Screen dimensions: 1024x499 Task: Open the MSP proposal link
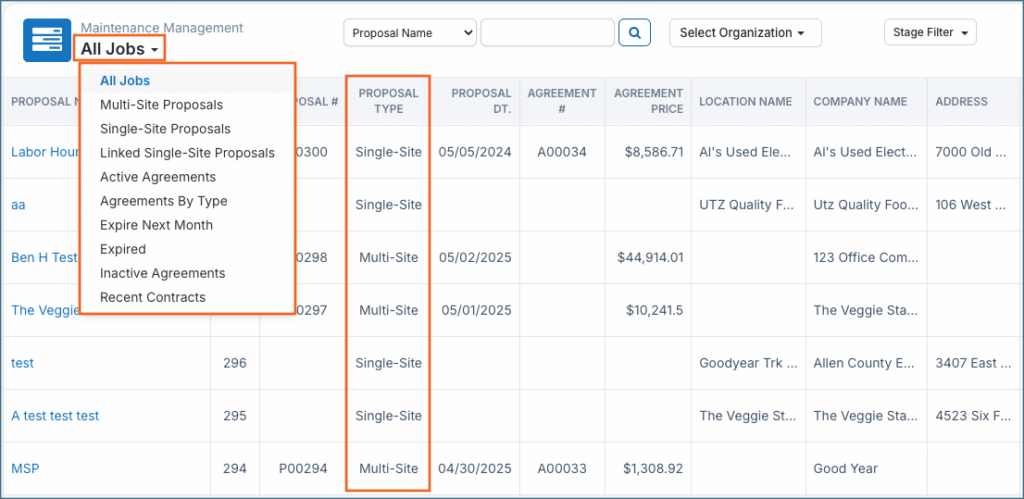coord(25,468)
